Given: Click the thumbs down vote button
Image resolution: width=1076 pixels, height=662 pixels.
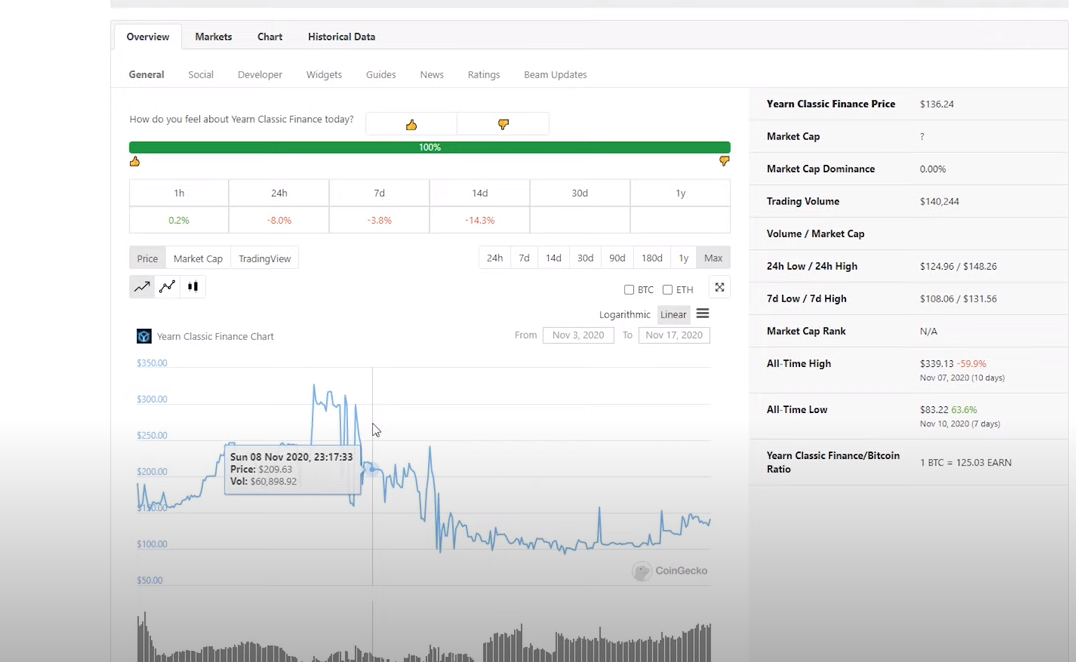Looking at the screenshot, I should click(x=503, y=124).
